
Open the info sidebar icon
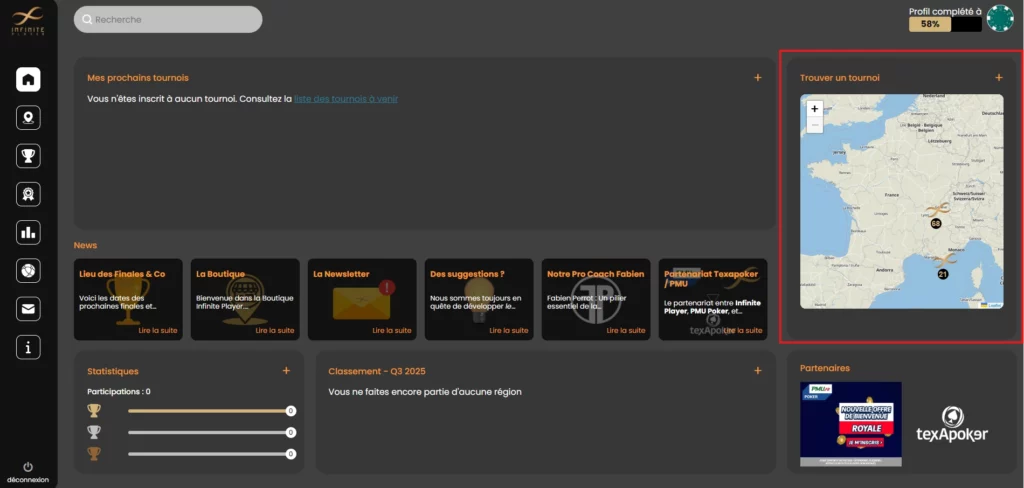coord(28,347)
